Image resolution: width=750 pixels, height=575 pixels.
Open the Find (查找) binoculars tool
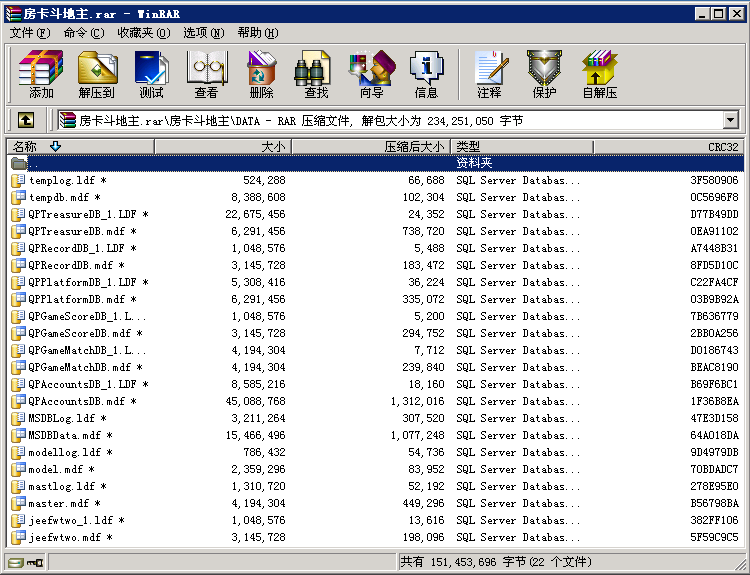coord(316,74)
